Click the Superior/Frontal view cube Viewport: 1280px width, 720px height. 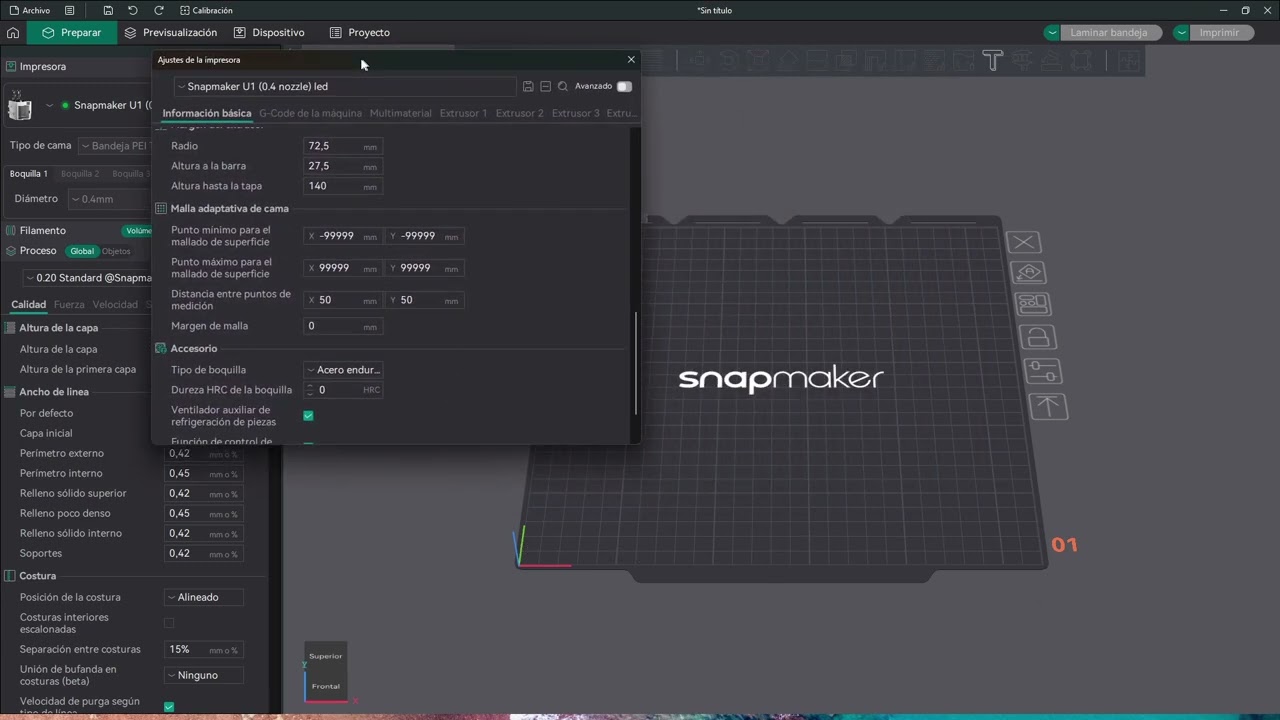pos(326,671)
